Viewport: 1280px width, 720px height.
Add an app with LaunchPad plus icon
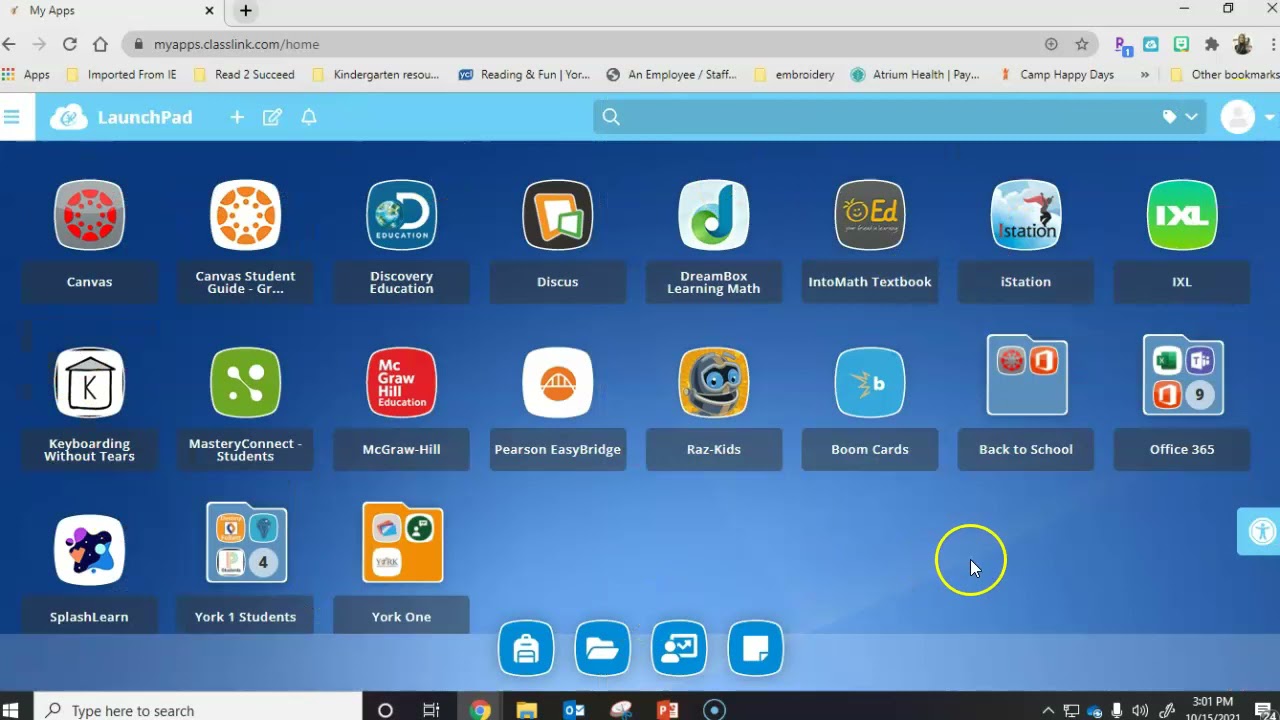tap(237, 117)
